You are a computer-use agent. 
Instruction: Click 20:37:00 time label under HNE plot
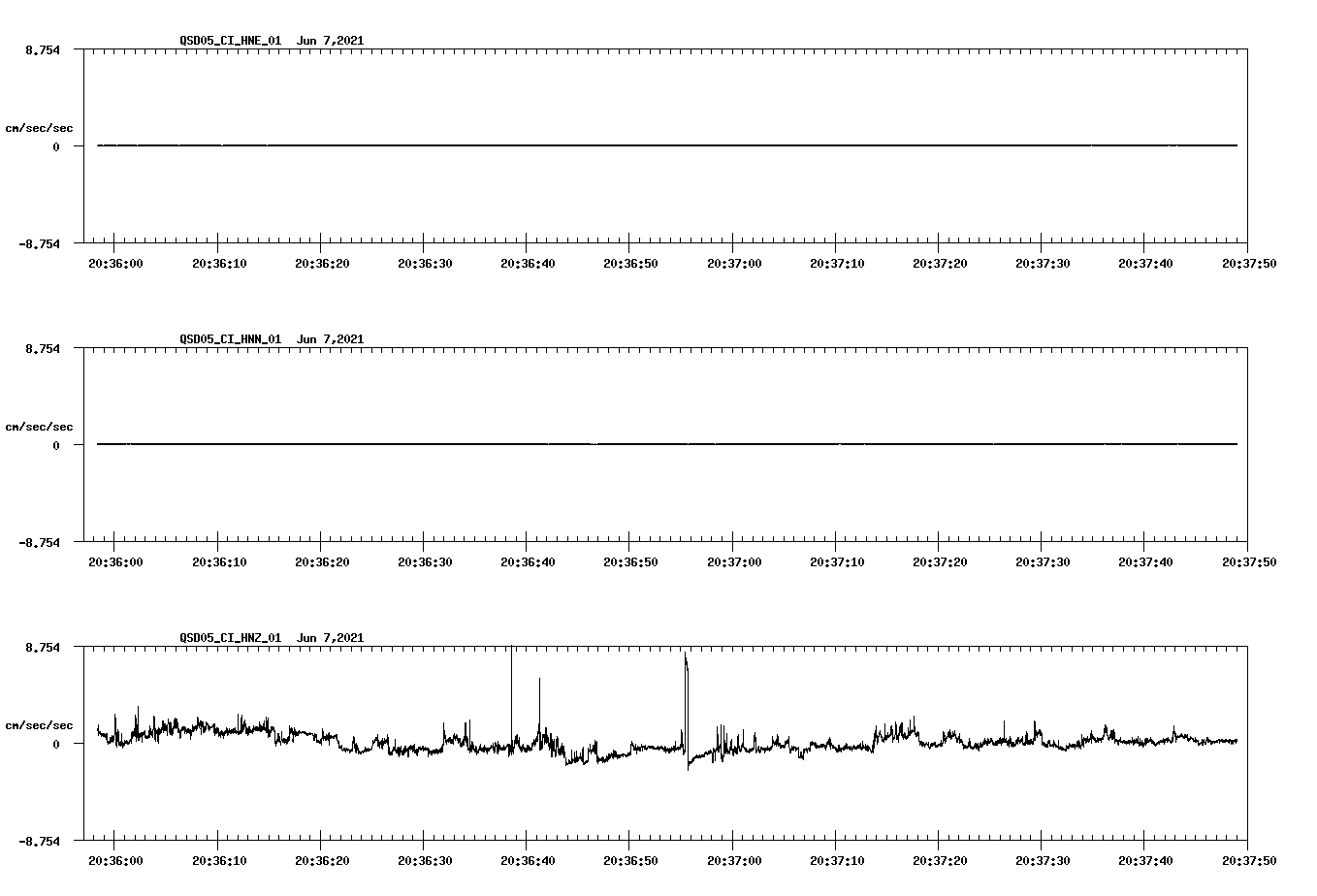coord(733,264)
